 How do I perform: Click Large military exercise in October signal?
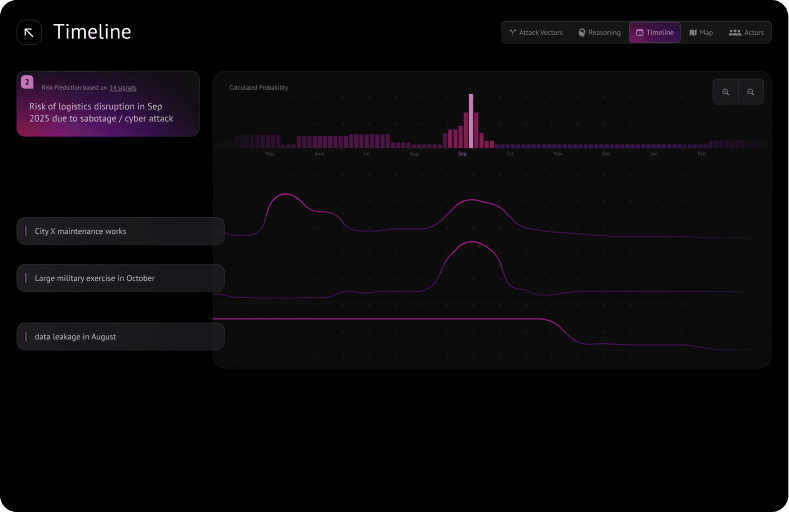coord(120,278)
